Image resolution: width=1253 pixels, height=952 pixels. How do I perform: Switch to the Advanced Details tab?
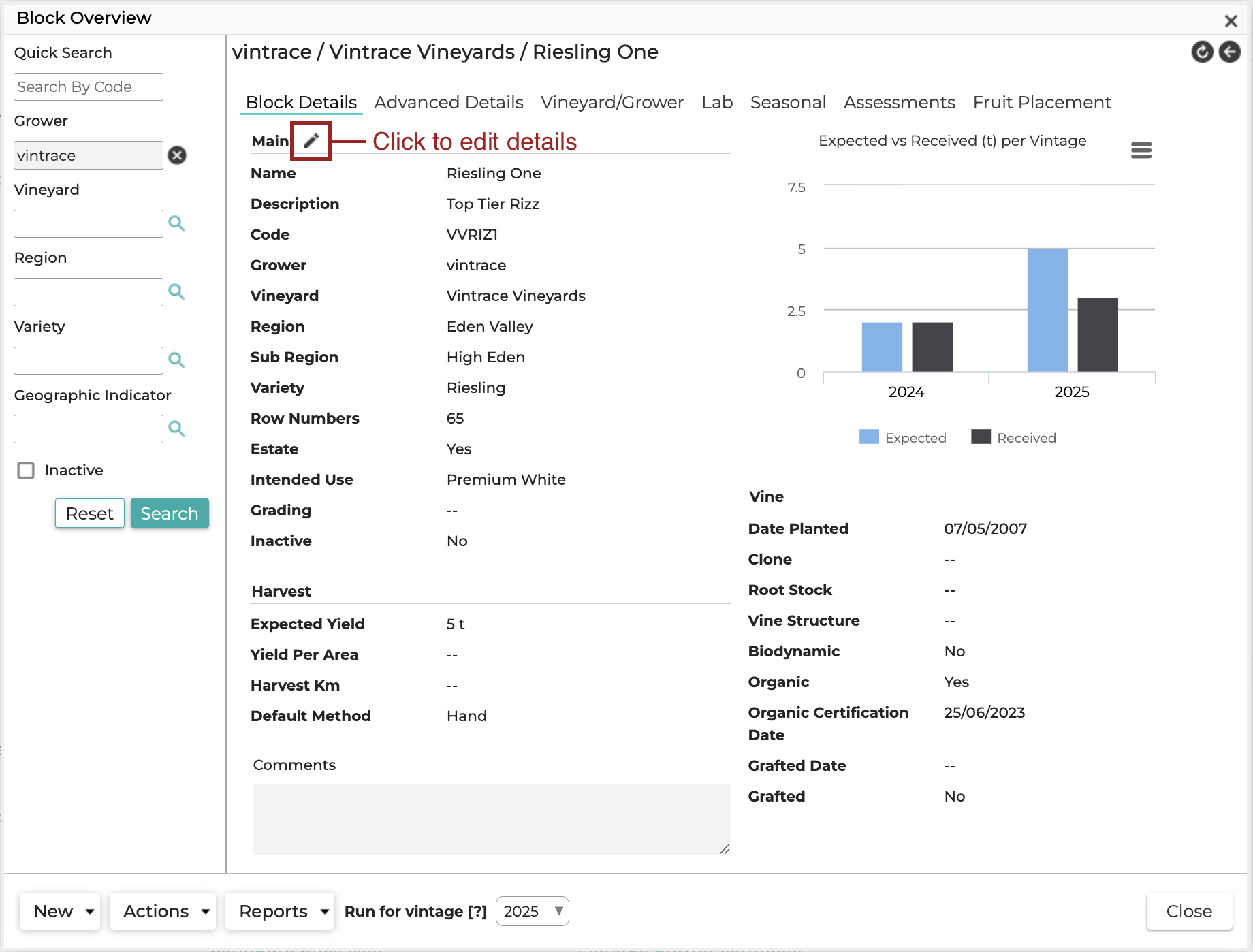click(x=449, y=102)
